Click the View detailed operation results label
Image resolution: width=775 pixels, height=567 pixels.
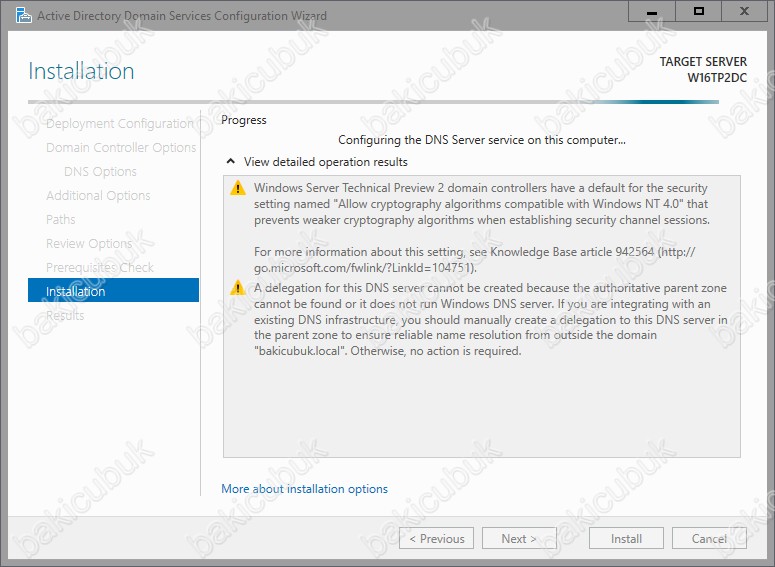click(326, 162)
